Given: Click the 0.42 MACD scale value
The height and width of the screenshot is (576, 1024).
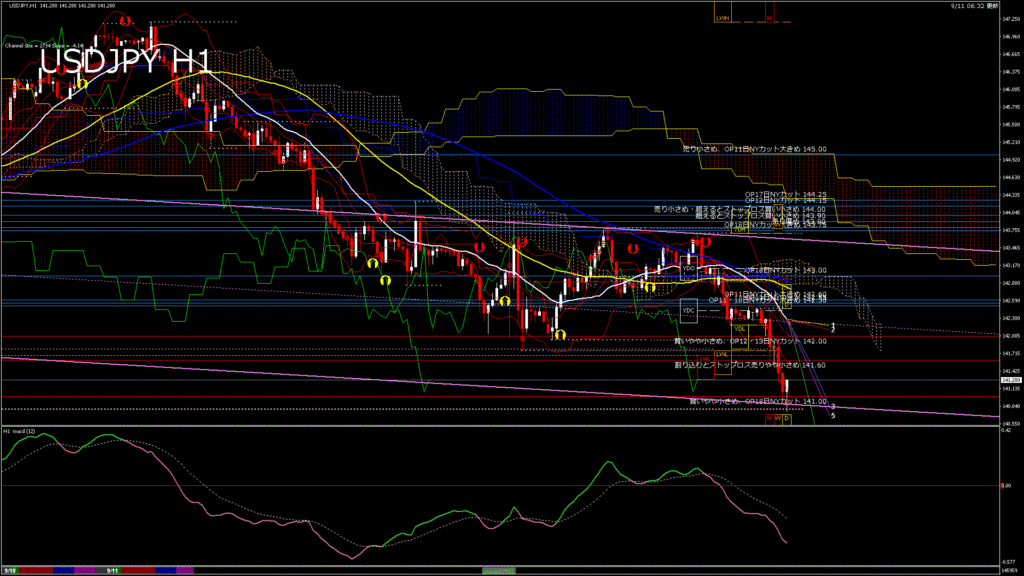Looking at the screenshot, I should (1006, 430).
